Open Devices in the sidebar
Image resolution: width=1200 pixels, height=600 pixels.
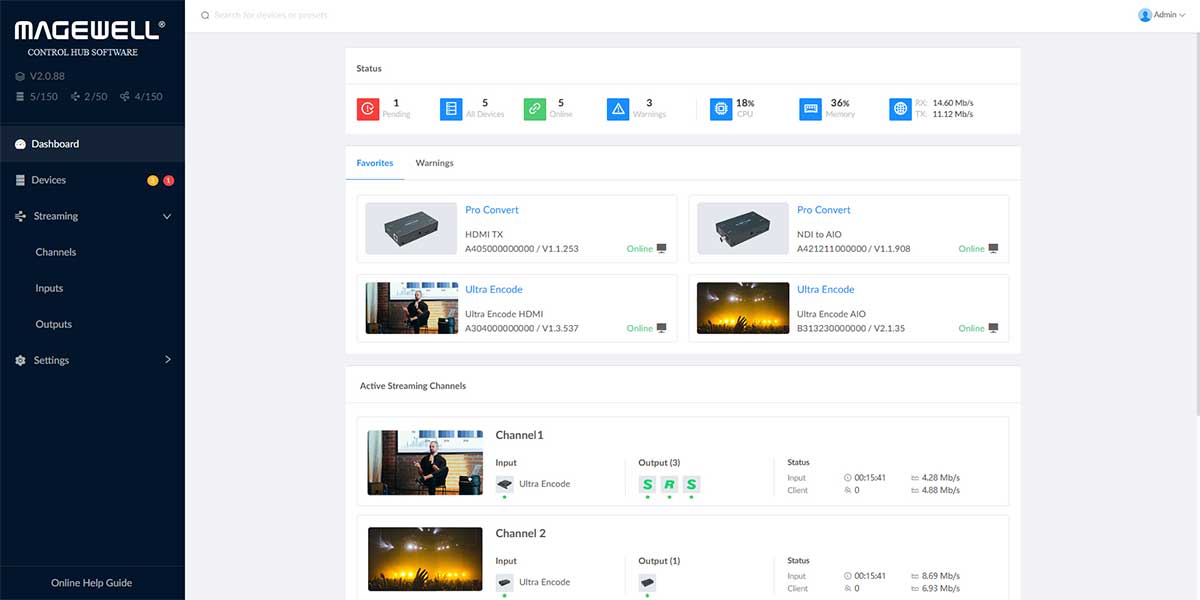click(x=48, y=180)
